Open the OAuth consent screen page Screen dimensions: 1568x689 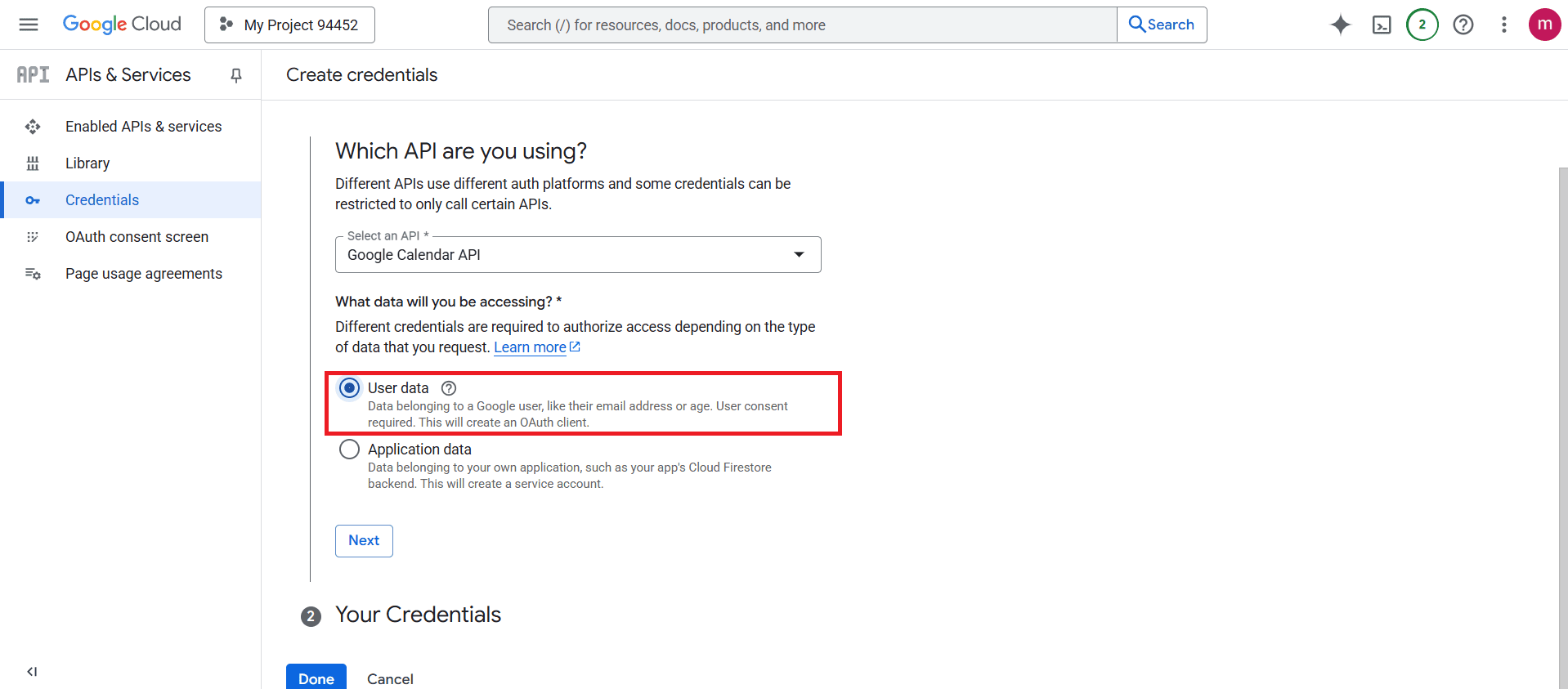click(137, 237)
